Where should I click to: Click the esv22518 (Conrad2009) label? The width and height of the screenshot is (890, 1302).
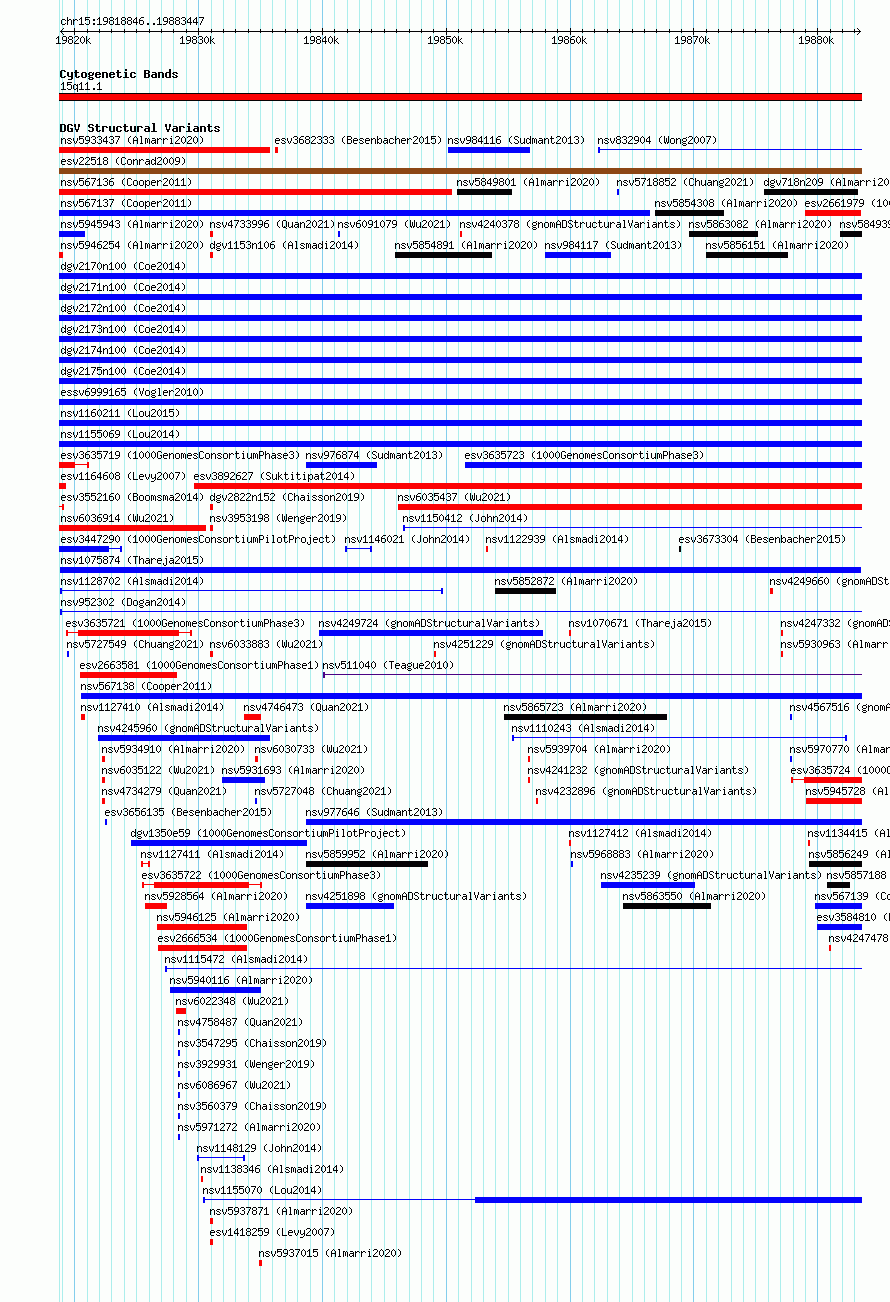point(123,161)
